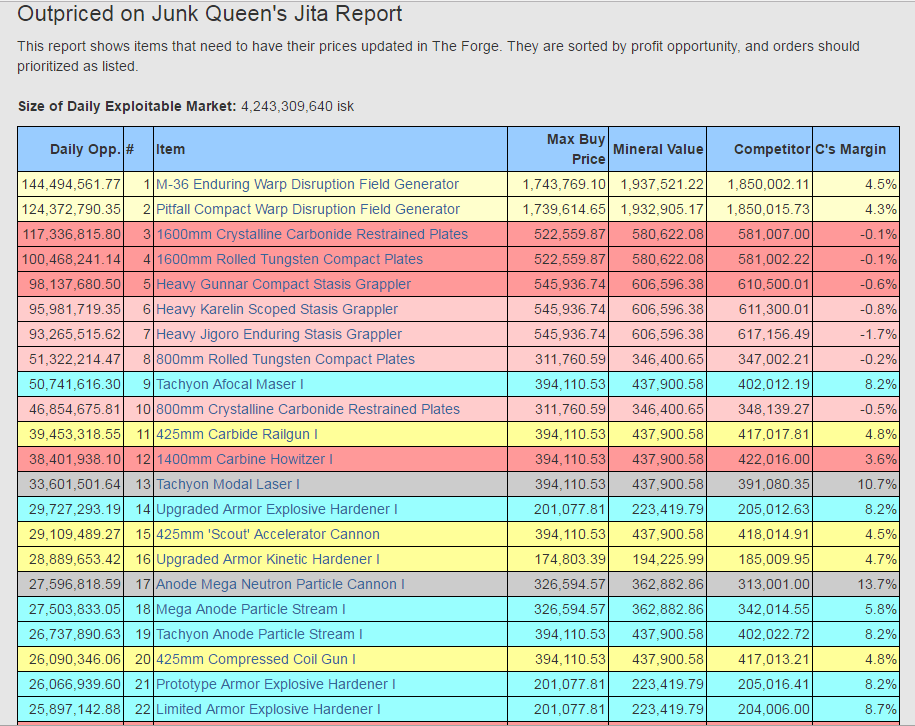The height and width of the screenshot is (726, 915).
Task: Click the Daily Opp. column header
Action: pyautogui.click(x=71, y=149)
